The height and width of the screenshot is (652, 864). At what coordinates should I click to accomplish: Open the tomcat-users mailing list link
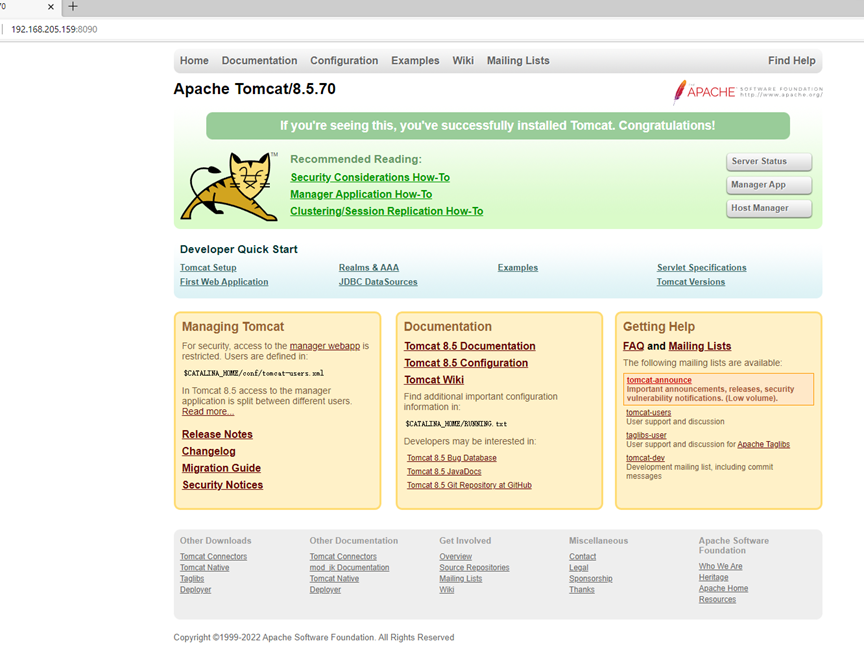[649, 412]
